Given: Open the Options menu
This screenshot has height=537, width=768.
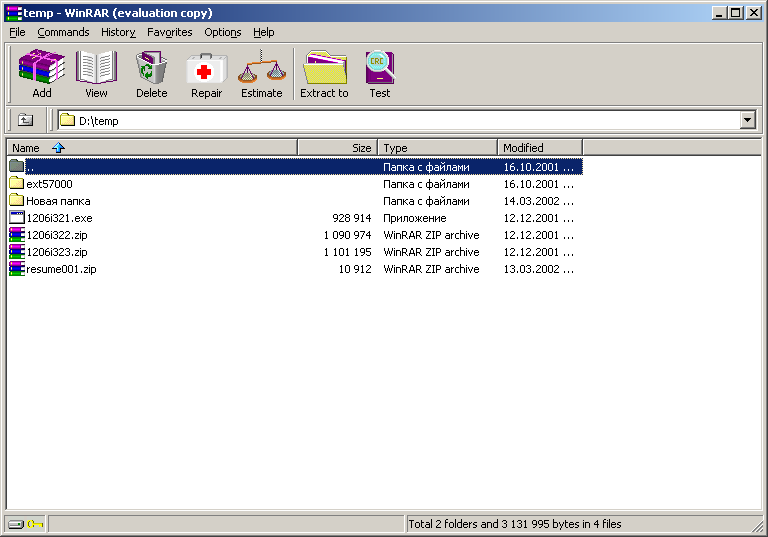Looking at the screenshot, I should 223,32.
